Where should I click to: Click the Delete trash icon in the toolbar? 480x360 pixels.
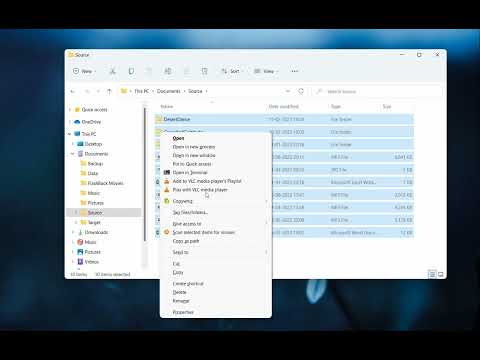(205, 71)
